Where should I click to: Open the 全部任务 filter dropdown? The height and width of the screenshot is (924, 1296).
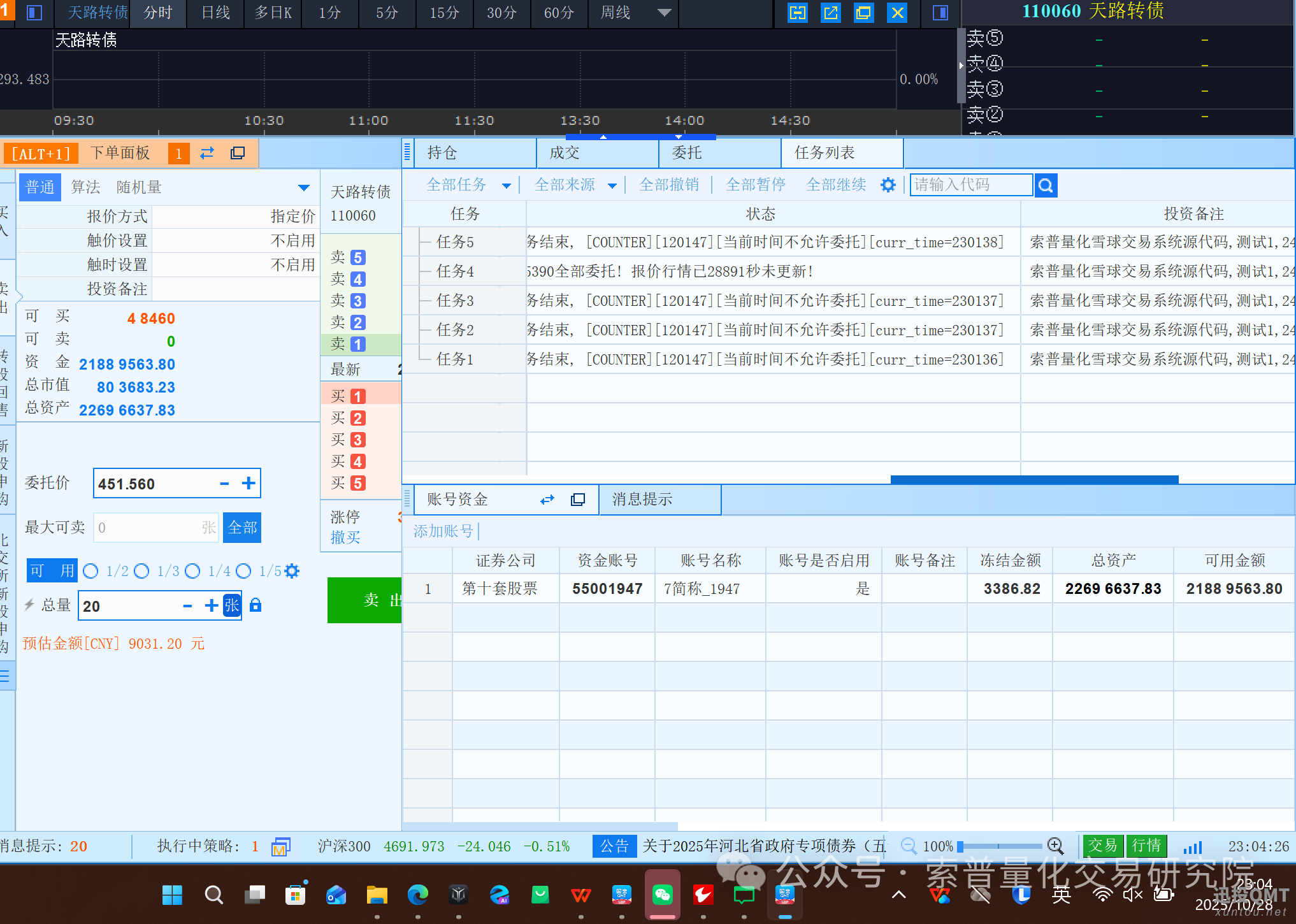coord(507,184)
